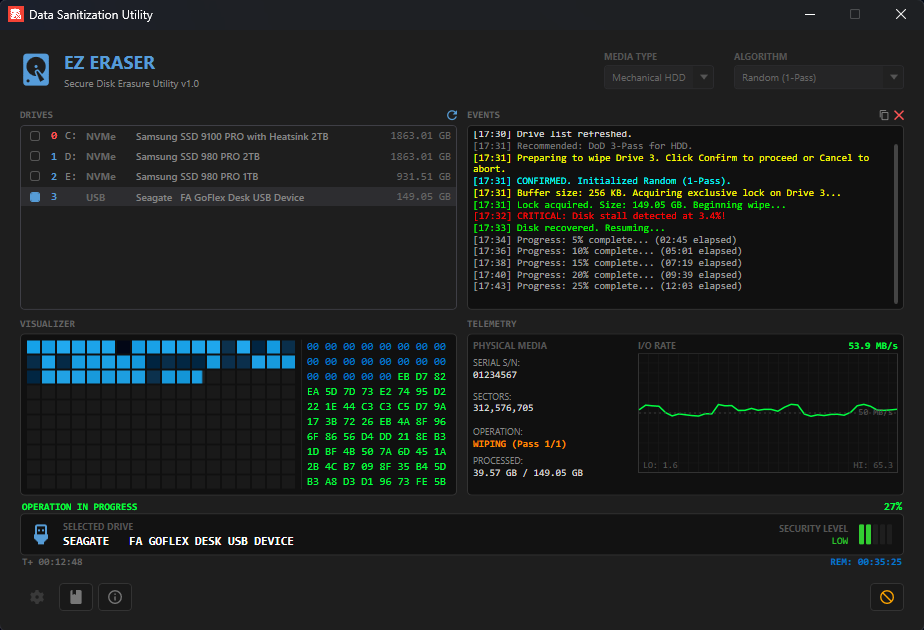Check drive 0 Samsung SSD 9100 PRO
Screen dimensions: 924x630
(35, 136)
